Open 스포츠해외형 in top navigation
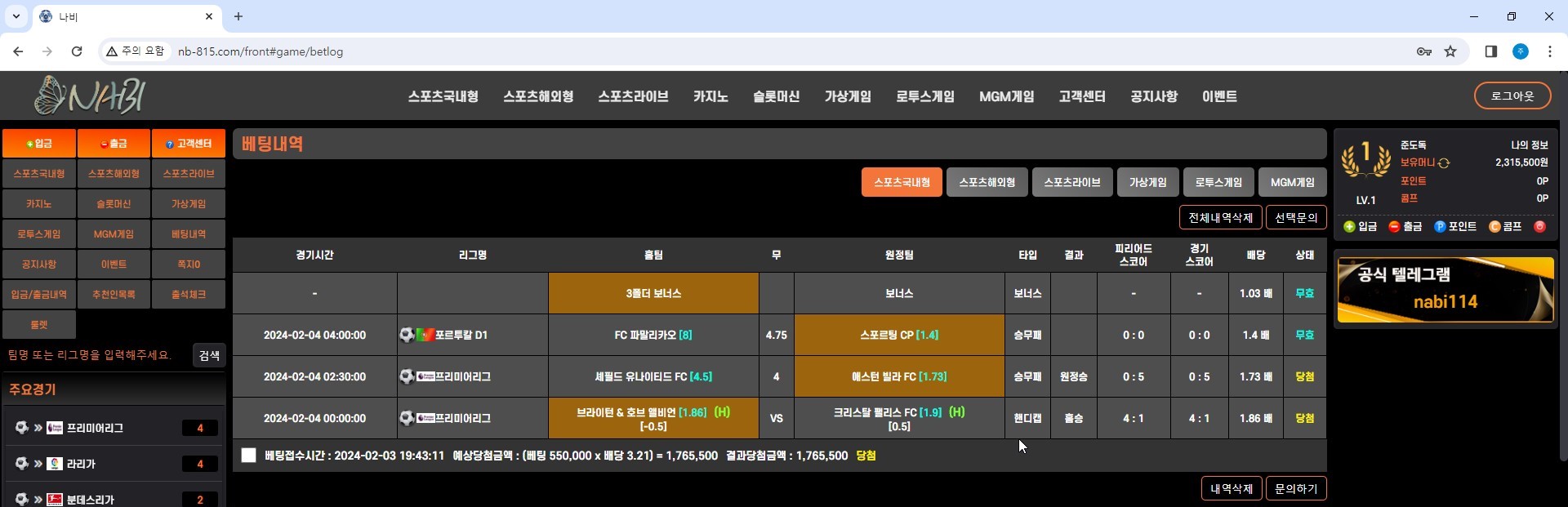Screen dimensions: 1568x507 (x=538, y=96)
